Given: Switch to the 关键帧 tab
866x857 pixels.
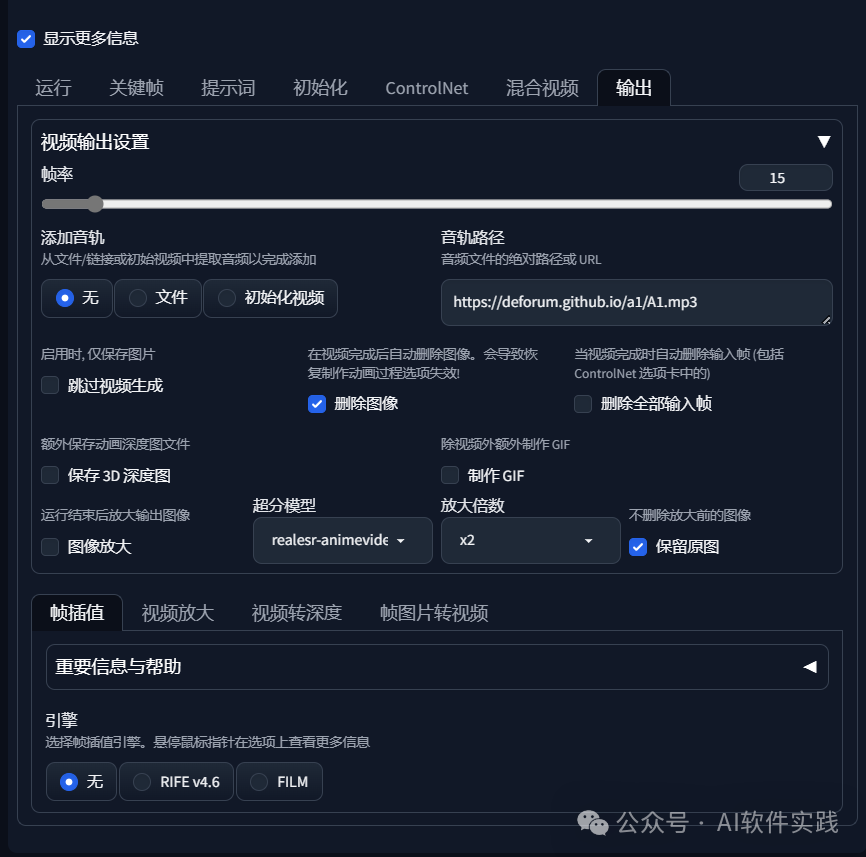Looking at the screenshot, I should (136, 88).
